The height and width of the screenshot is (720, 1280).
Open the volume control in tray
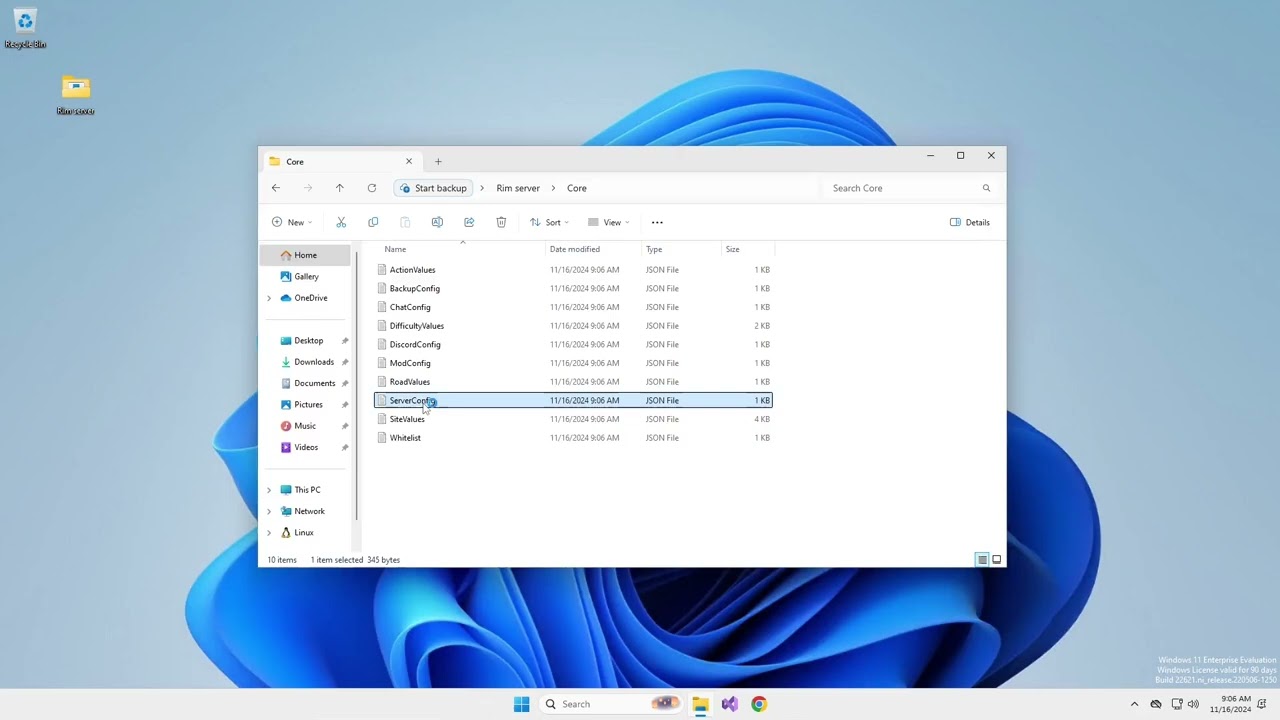click(1193, 704)
